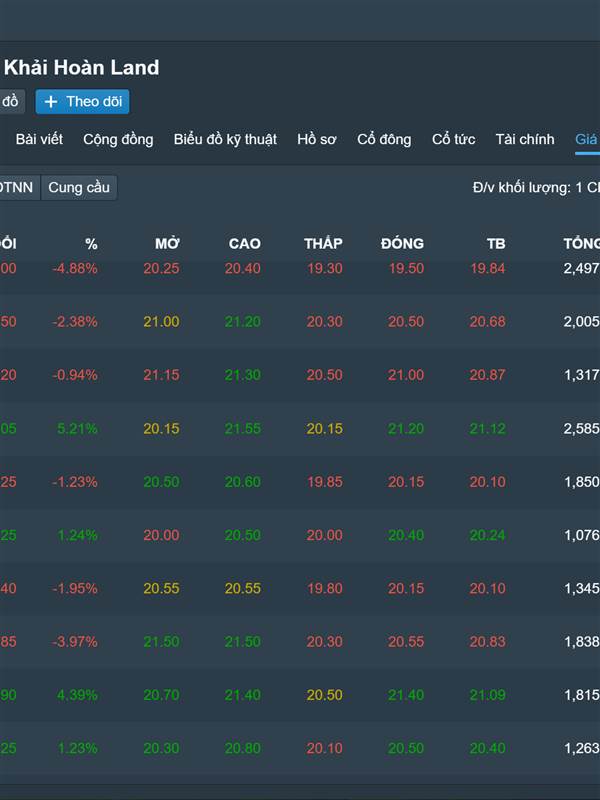Click the average price 20.83
Viewport: 600px width, 800px height.
click(488, 642)
